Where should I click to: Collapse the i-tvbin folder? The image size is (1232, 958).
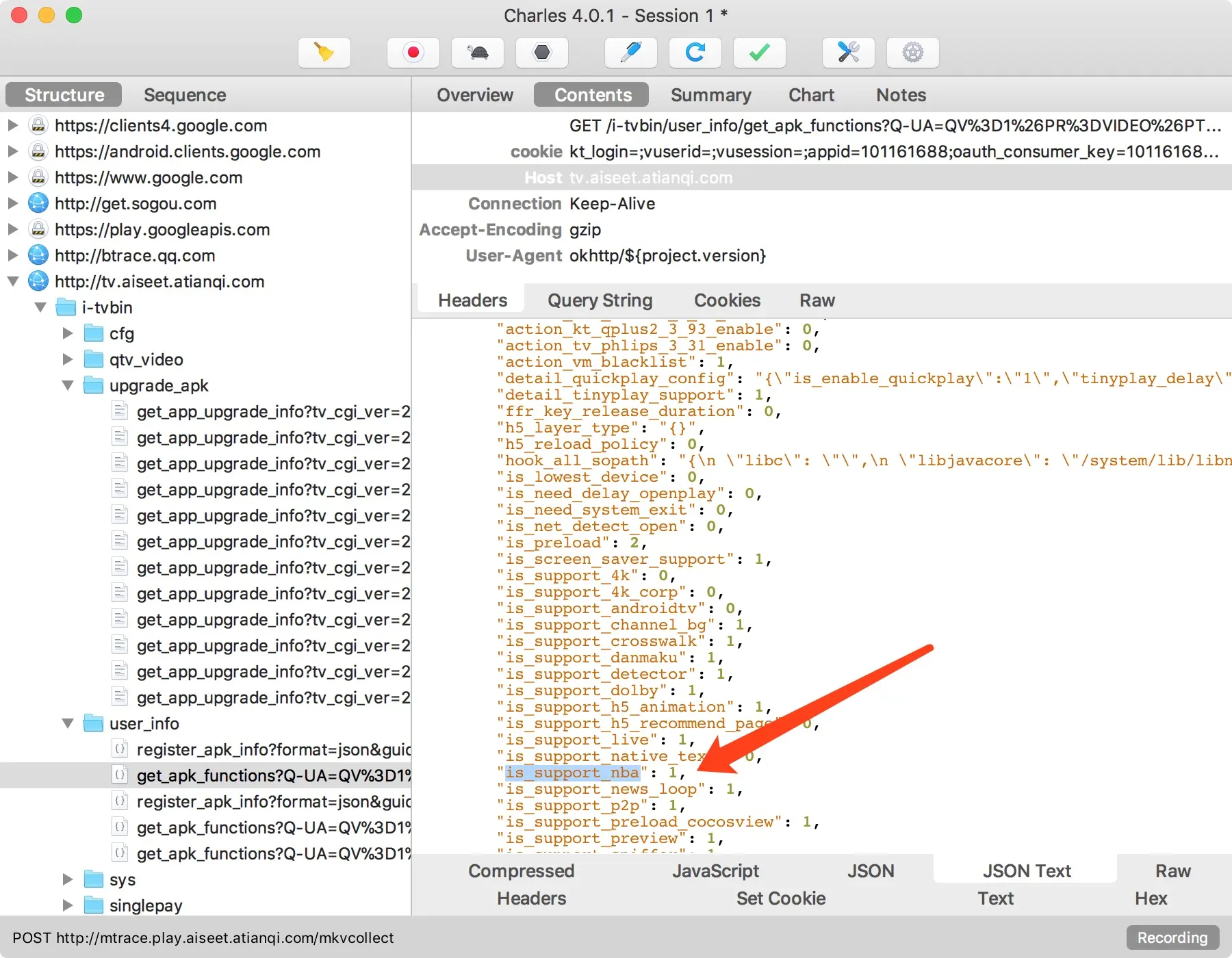pyautogui.click(x=40, y=307)
